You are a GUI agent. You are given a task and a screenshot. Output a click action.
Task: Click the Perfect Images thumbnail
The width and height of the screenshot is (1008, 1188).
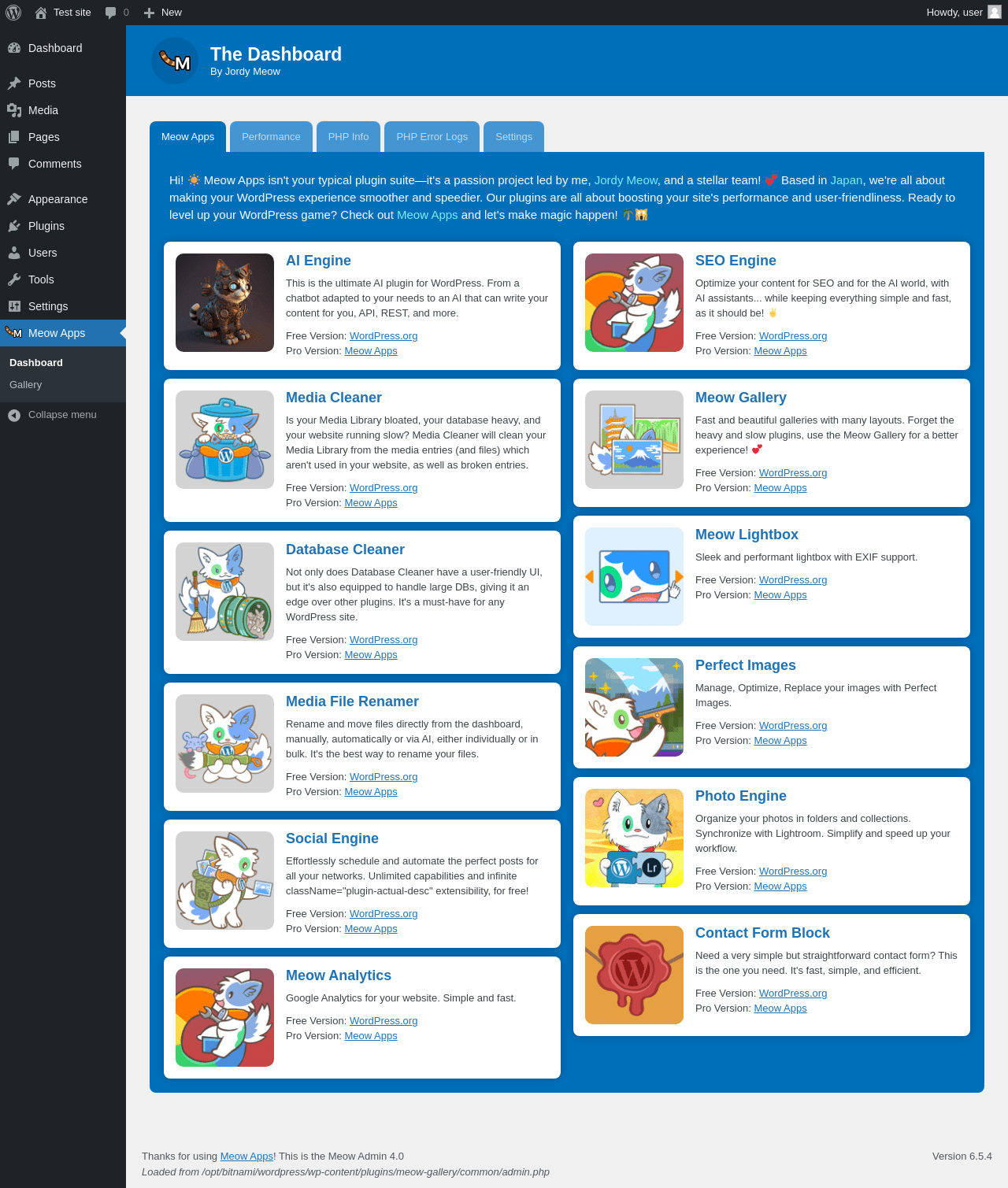[x=634, y=707]
